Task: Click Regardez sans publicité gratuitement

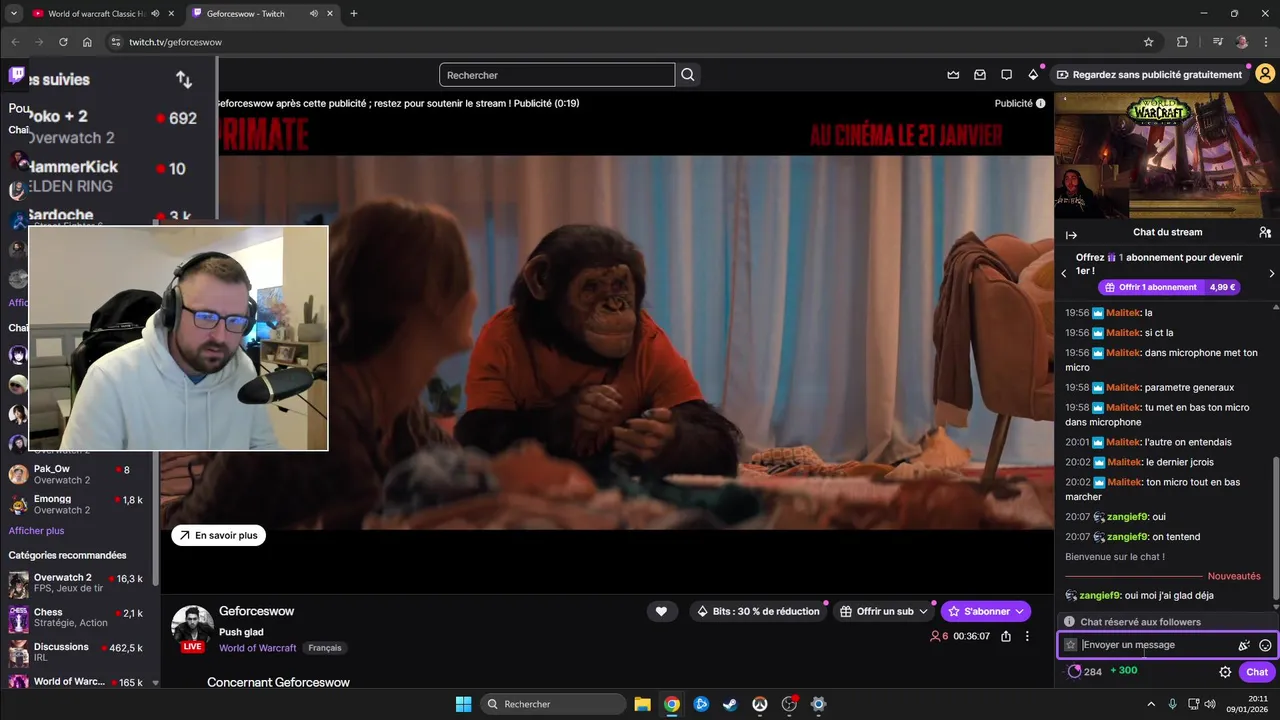Action: pyautogui.click(x=1149, y=75)
